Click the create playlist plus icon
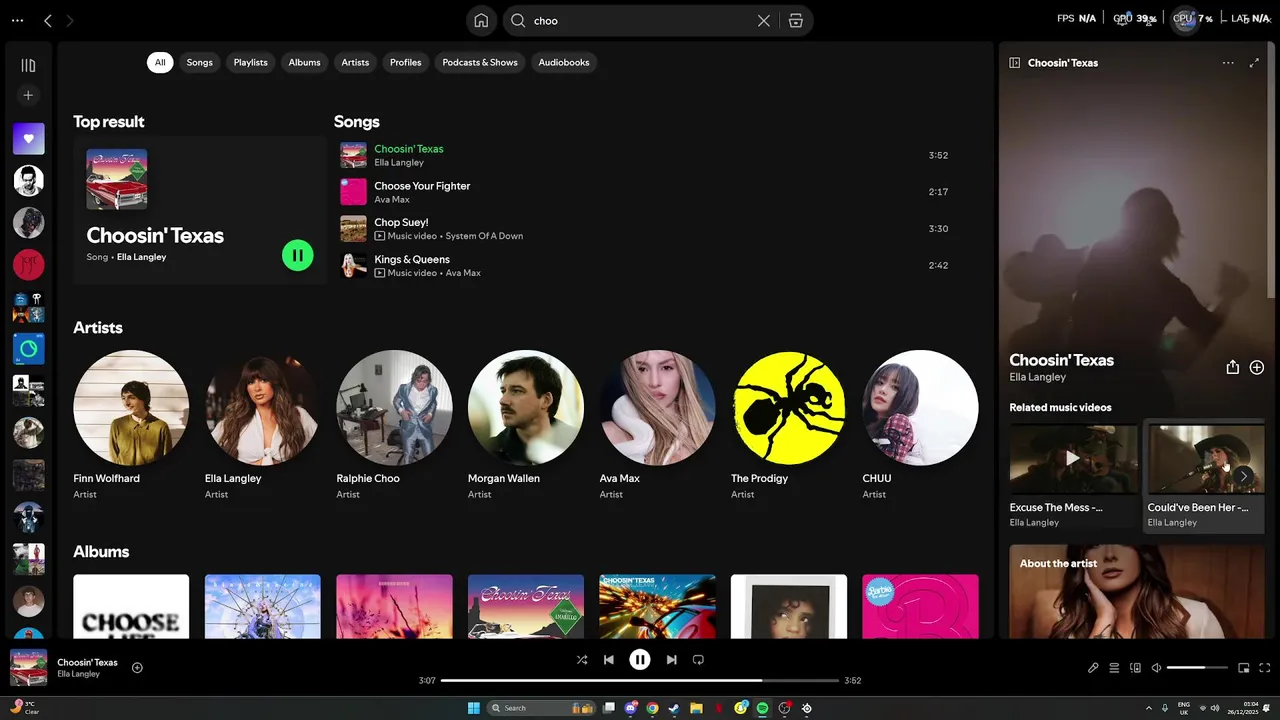The height and width of the screenshot is (720, 1280). click(x=28, y=95)
